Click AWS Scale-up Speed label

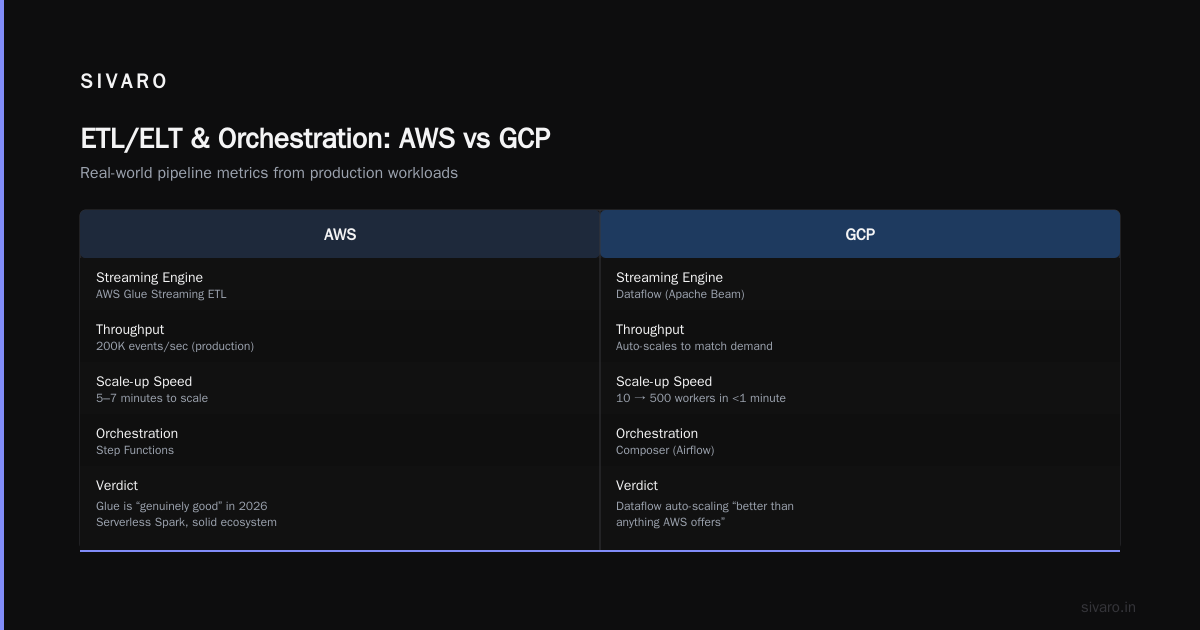[144, 381]
